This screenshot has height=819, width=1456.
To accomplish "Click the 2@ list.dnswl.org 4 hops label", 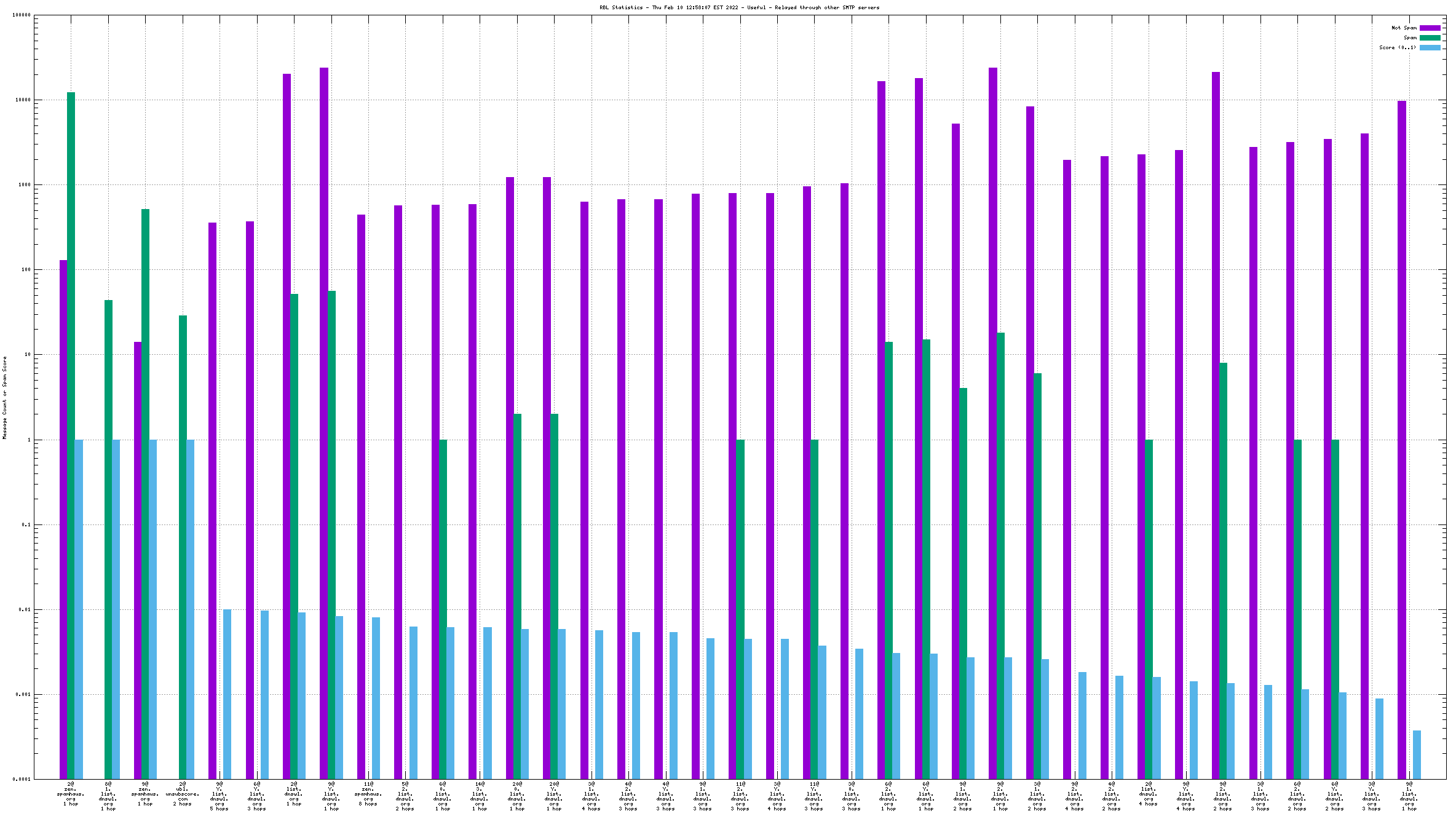I will tap(1148, 794).
